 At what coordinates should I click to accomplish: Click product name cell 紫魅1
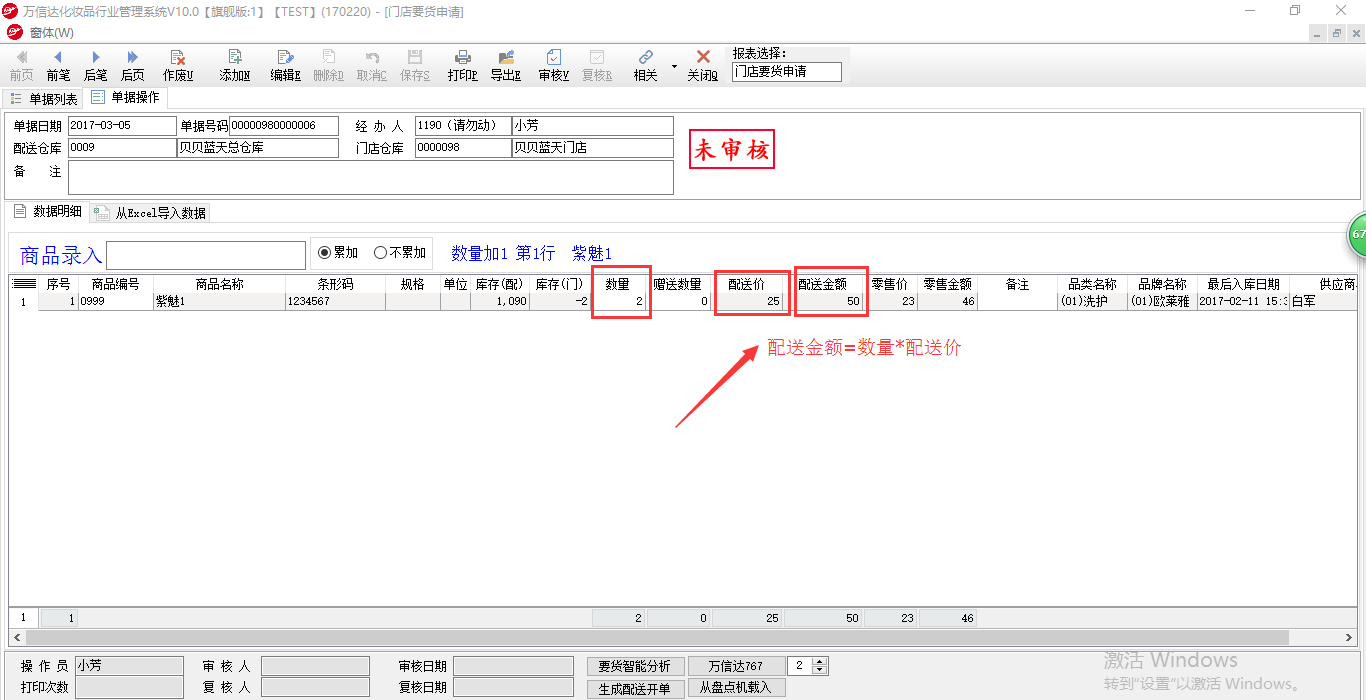tap(219, 301)
